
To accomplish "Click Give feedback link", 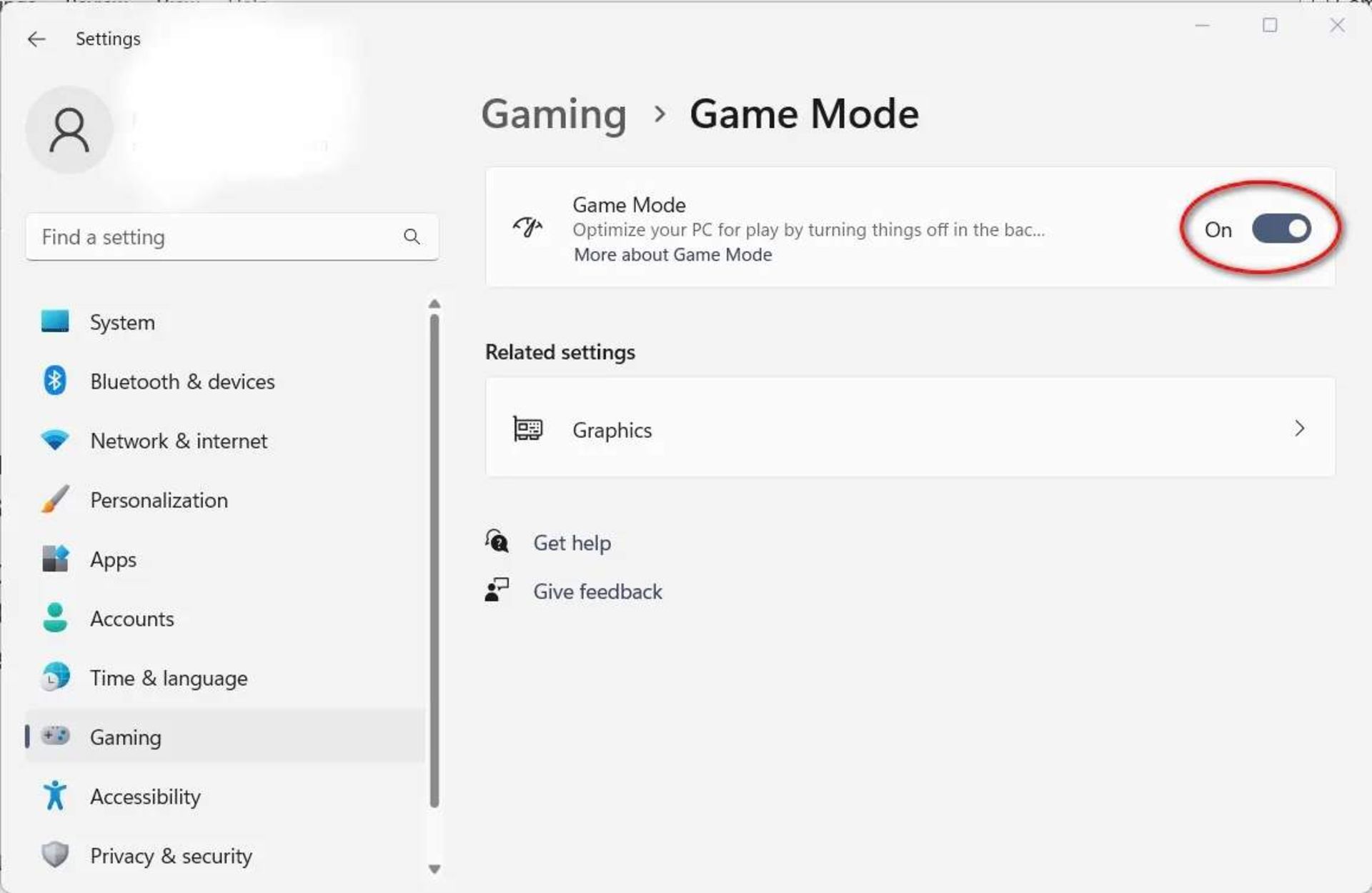I will coord(597,592).
